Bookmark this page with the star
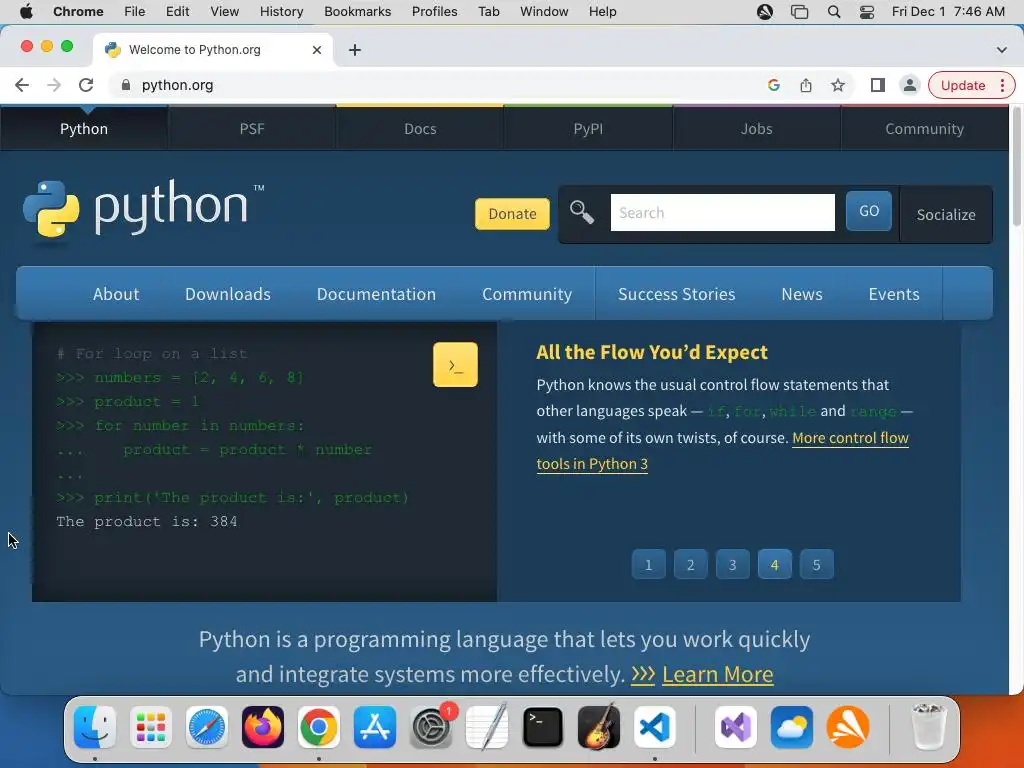 coord(838,85)
